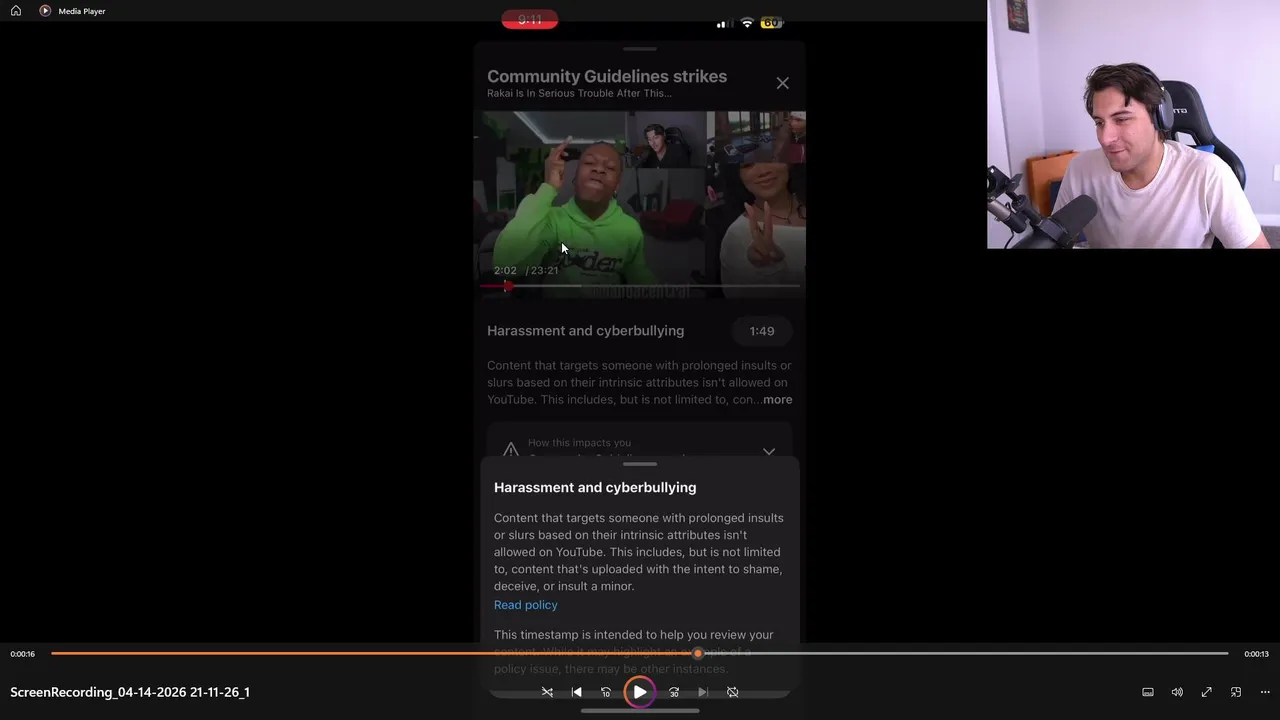Open the subtitles and captions menu
The width and height of the screenshot is (1280, 720).
click(1148, 692)
